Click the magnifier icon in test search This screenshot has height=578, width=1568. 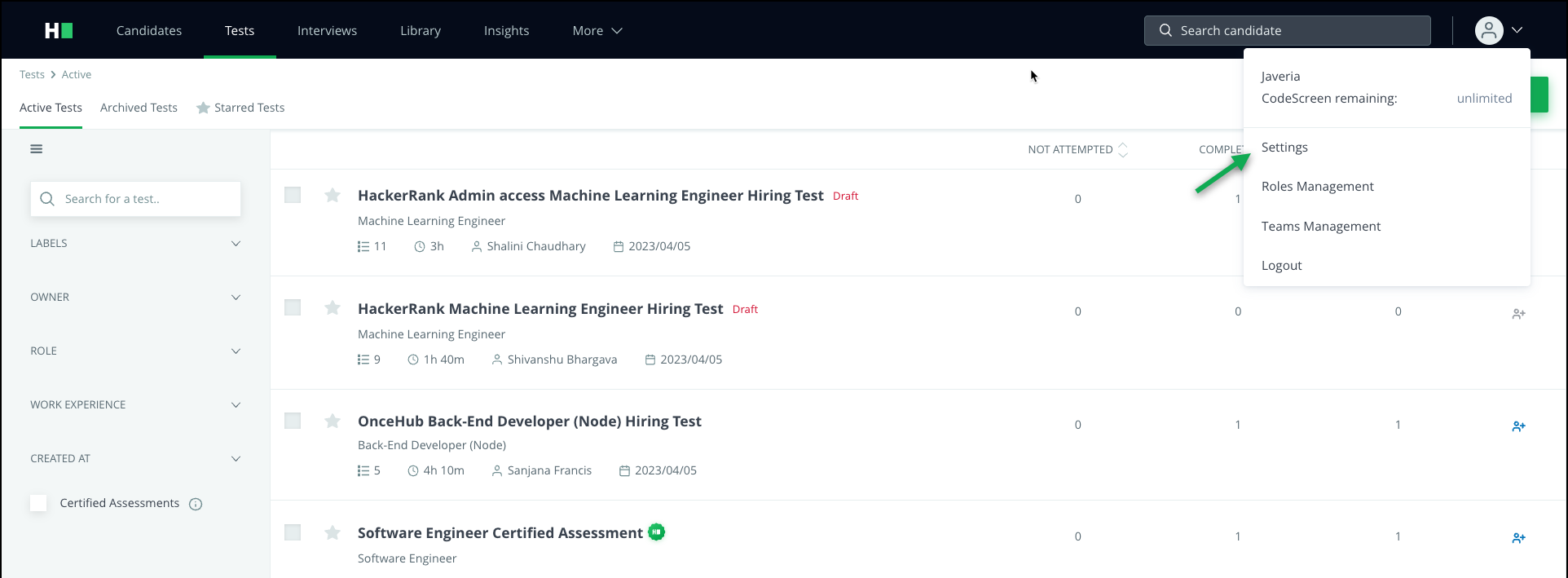click(x=47, y=199)
